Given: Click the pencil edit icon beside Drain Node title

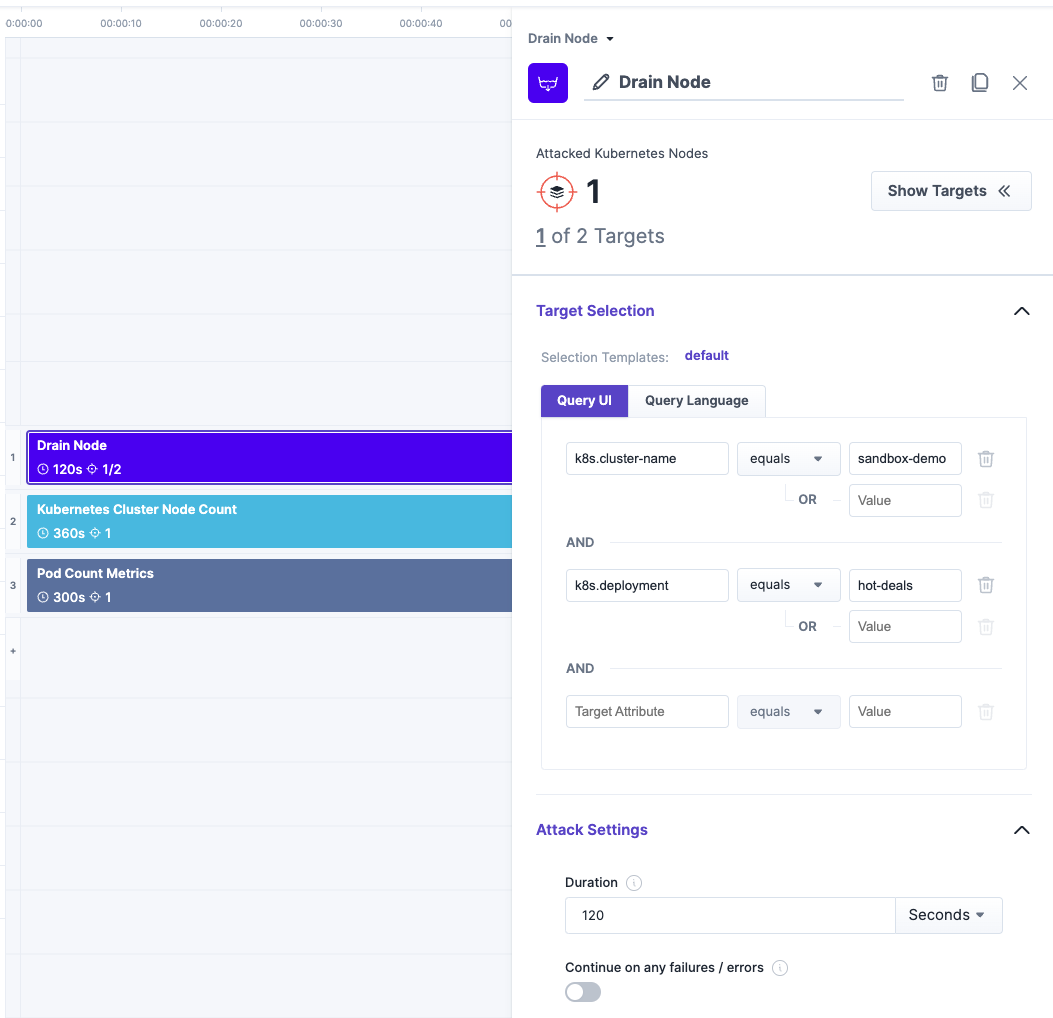Looking at the screenshot, I should tap(600, 82).
